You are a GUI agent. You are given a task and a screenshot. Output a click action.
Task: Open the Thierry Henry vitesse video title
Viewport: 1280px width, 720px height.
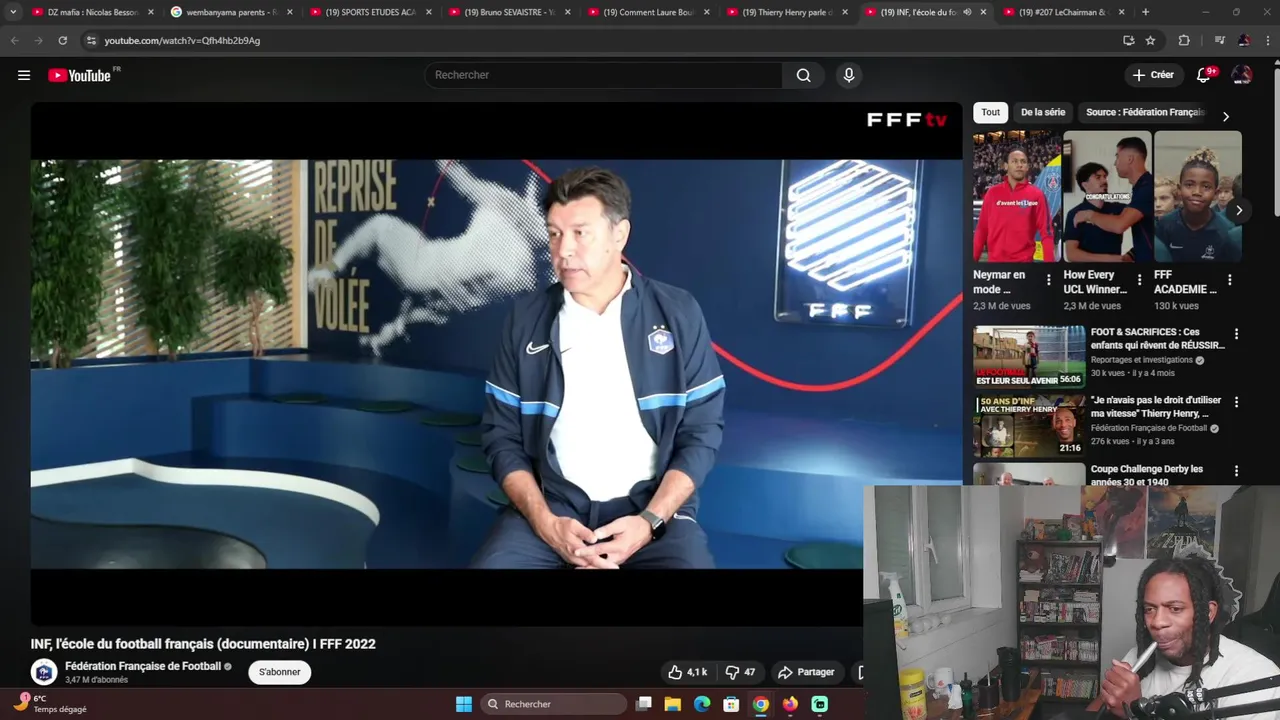(x=1156, y=406)
